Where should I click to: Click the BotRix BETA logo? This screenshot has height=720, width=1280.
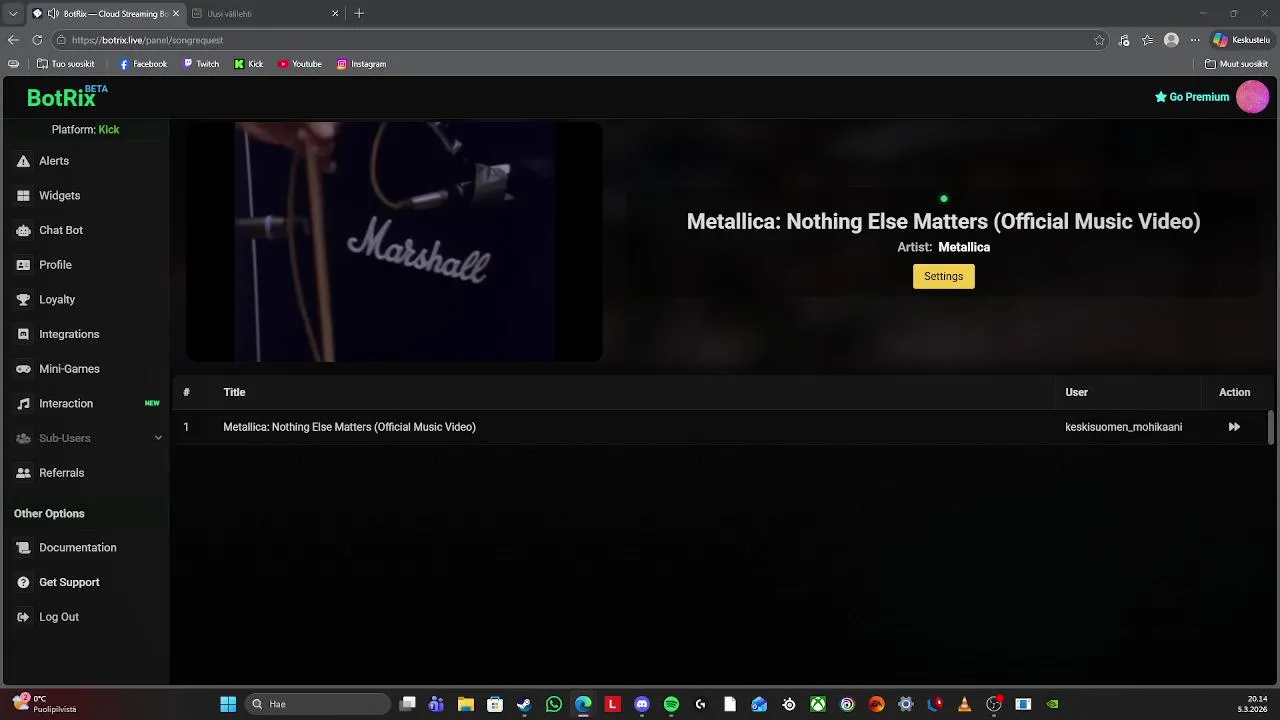pos(66,97)
